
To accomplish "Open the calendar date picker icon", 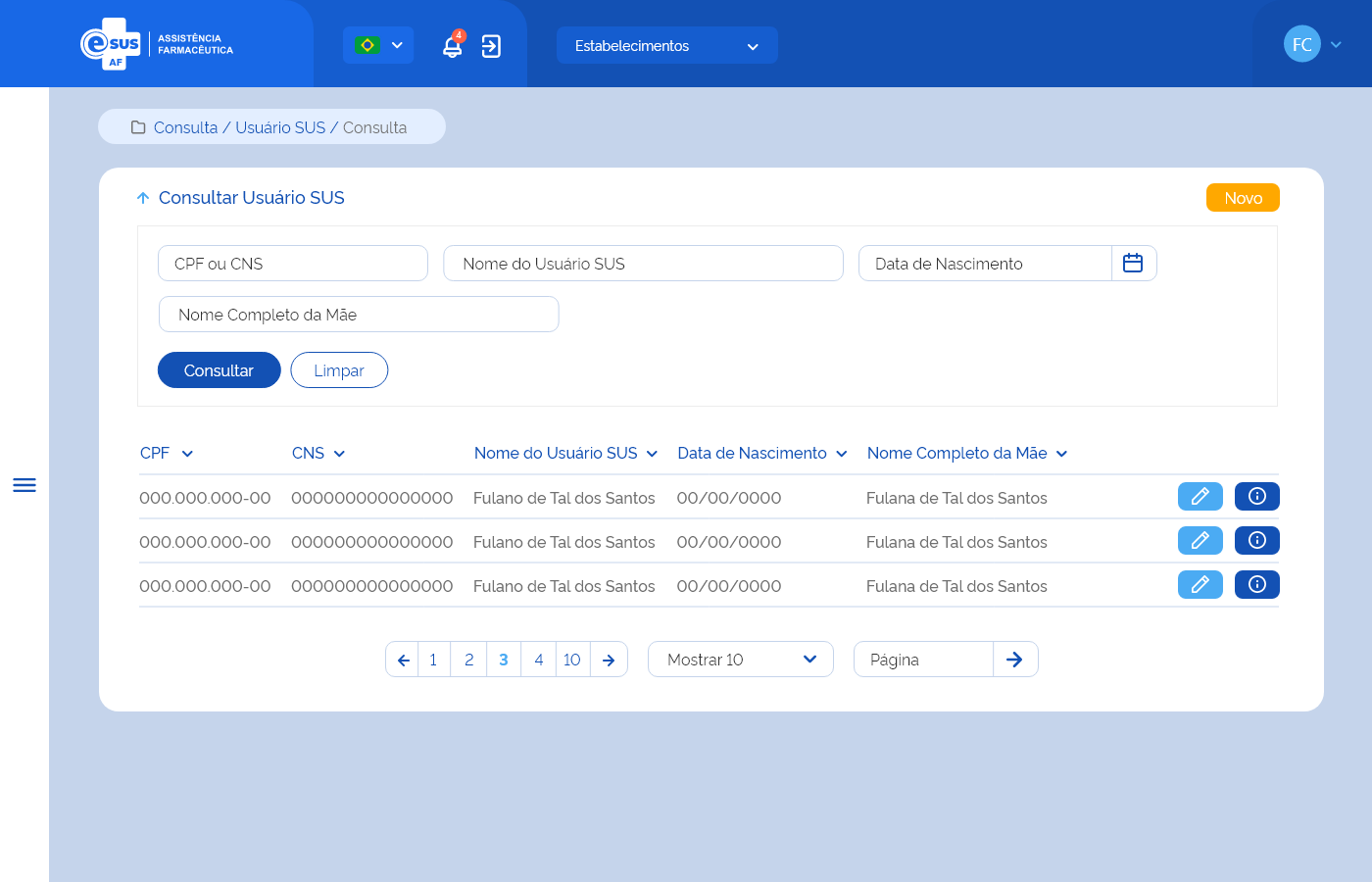I will 1133,263.
